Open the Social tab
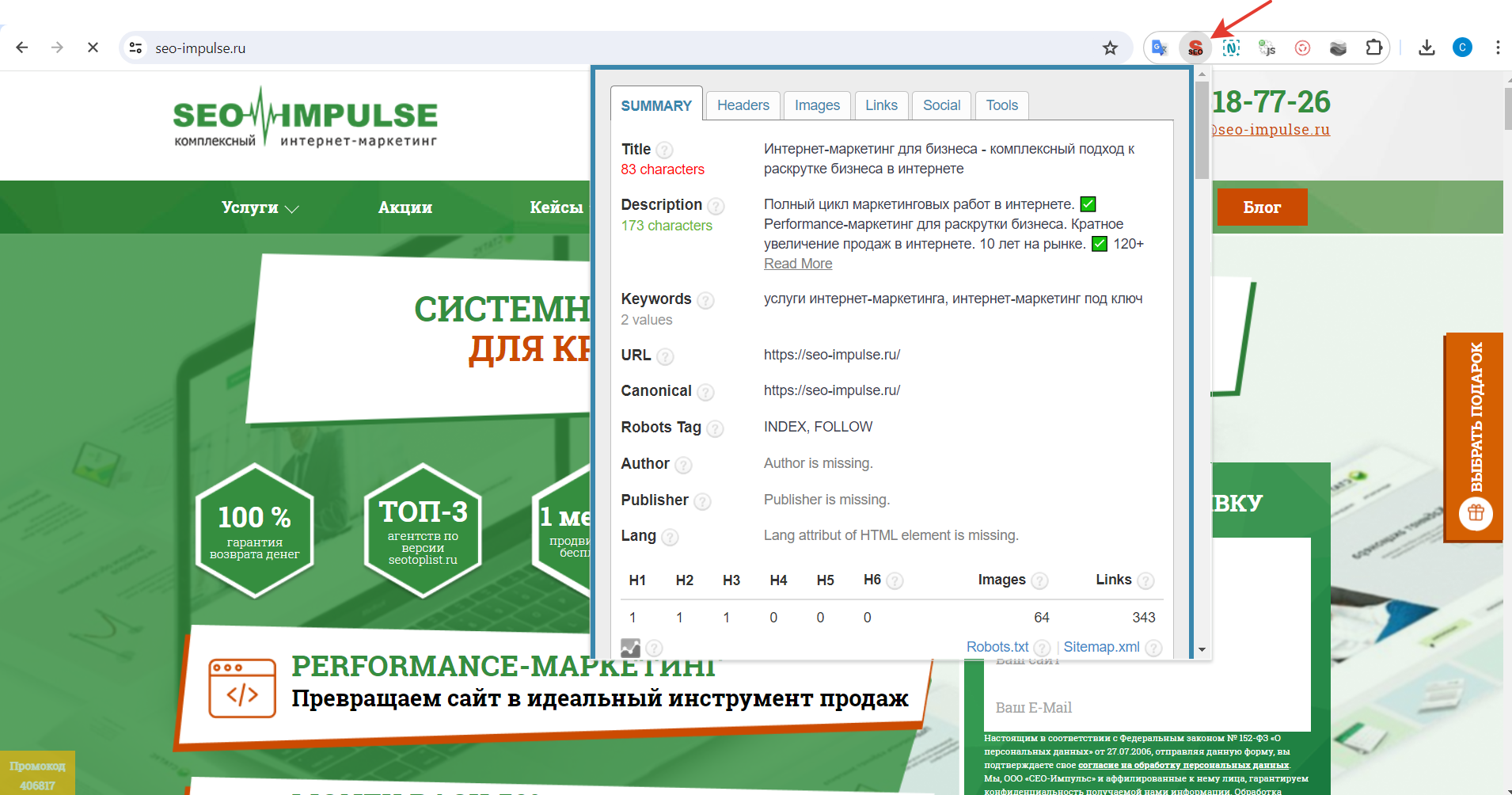The image size is (1512, 795). click(x=941, y=105)
